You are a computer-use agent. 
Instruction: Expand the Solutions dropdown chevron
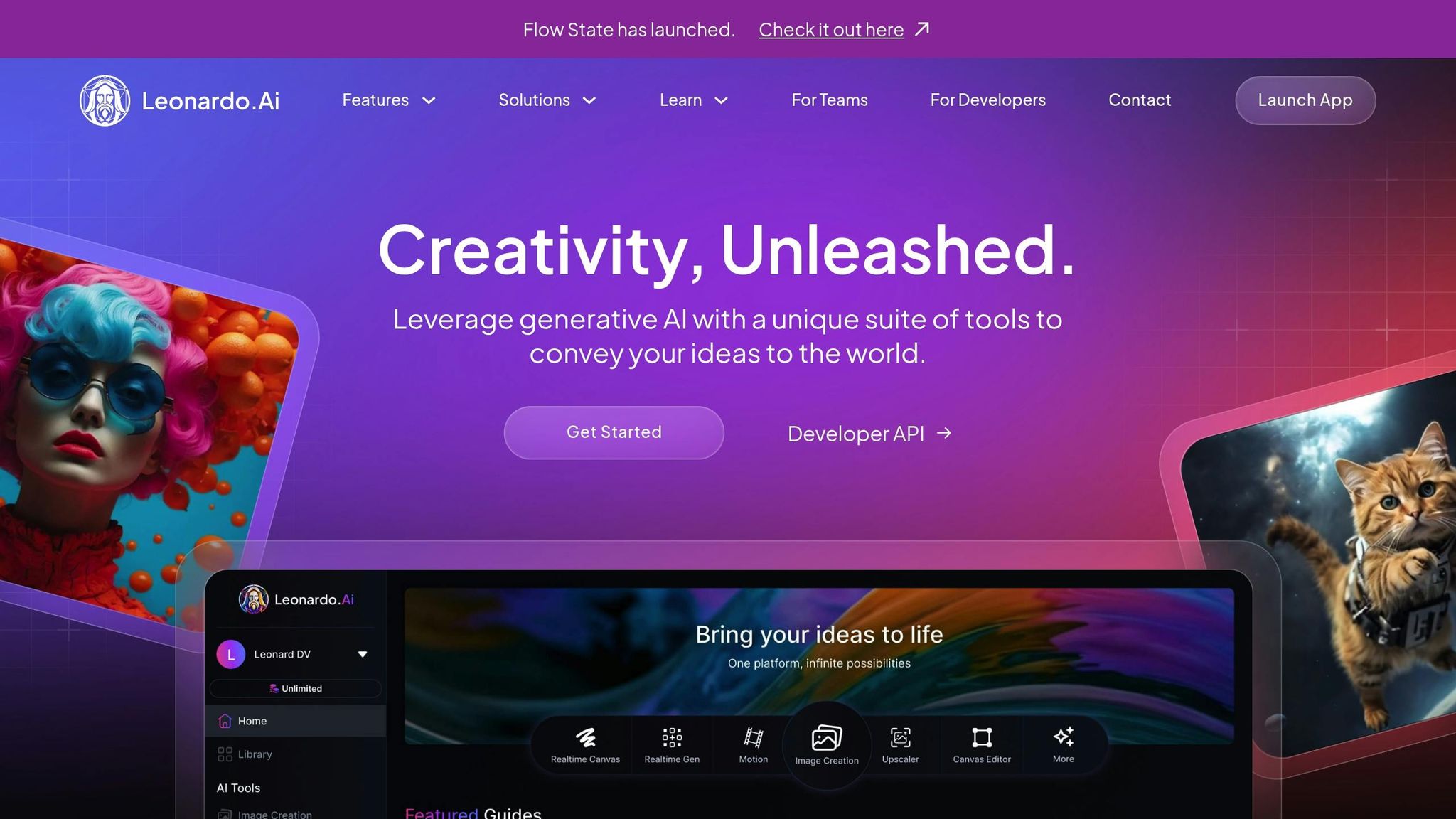click(x=589, y=101)
